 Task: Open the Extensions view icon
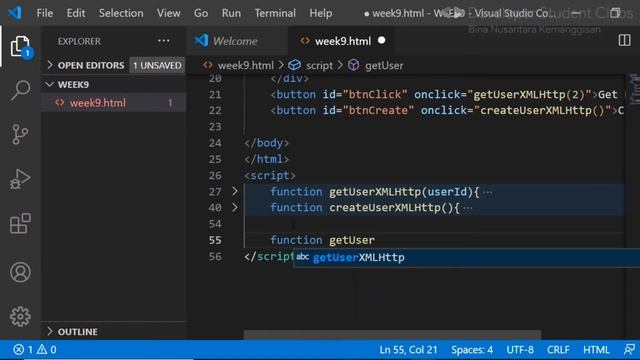[20, 224]
